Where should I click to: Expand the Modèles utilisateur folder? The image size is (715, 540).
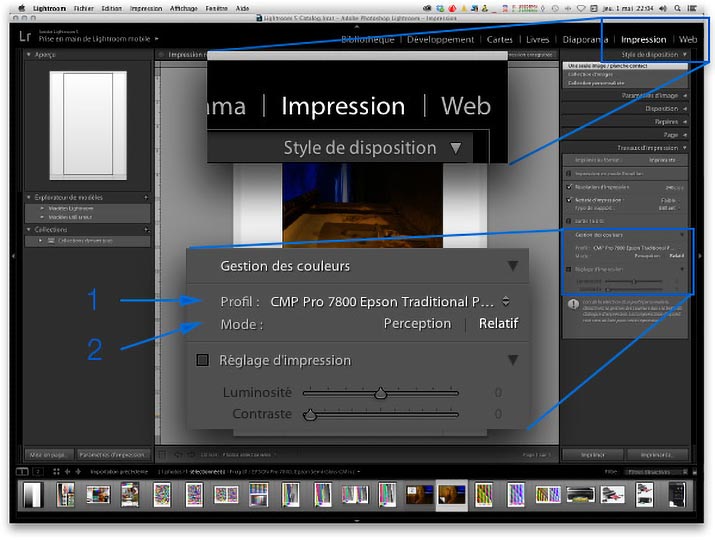click(42, 217)
